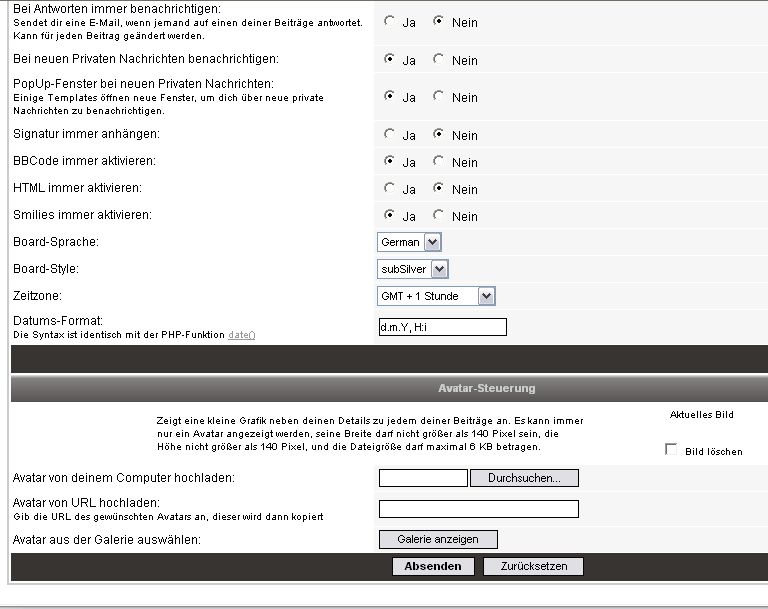Choose Nein for BBCode immer aktivieren
The width and height of the screenshot is (768, 609).
[x=438, y=161]
